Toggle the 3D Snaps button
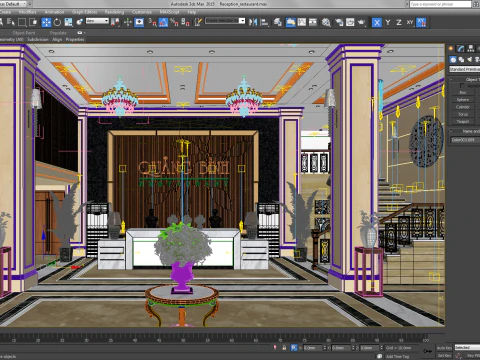The height and width of the screenshot is (360, 480). [x=152, y=22]
